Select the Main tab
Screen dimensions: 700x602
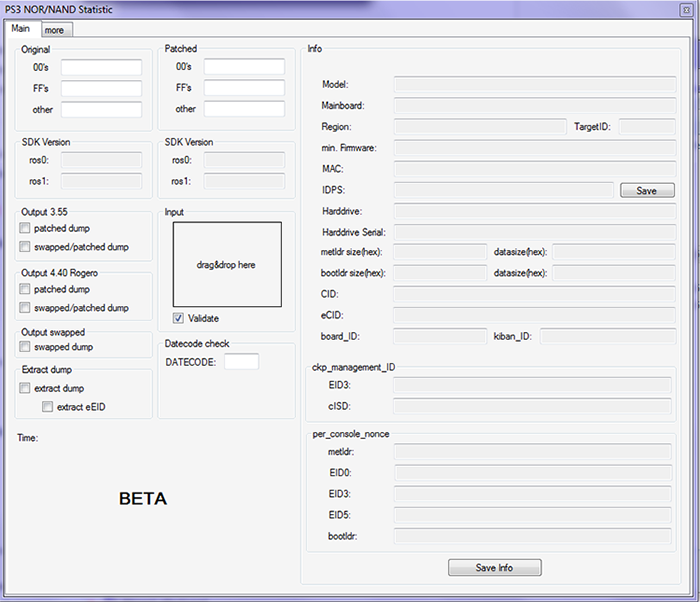click(x=22, y=28)
